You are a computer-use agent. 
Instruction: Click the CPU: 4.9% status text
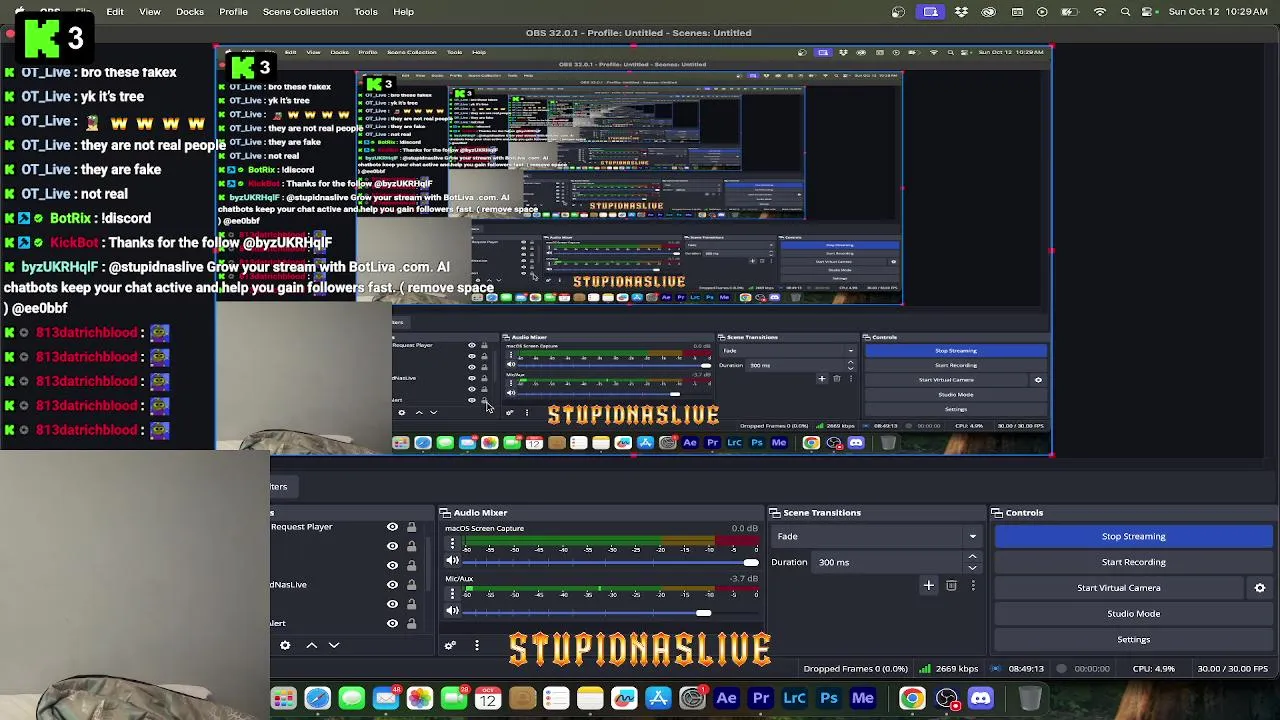click(x=1153, y=669)
